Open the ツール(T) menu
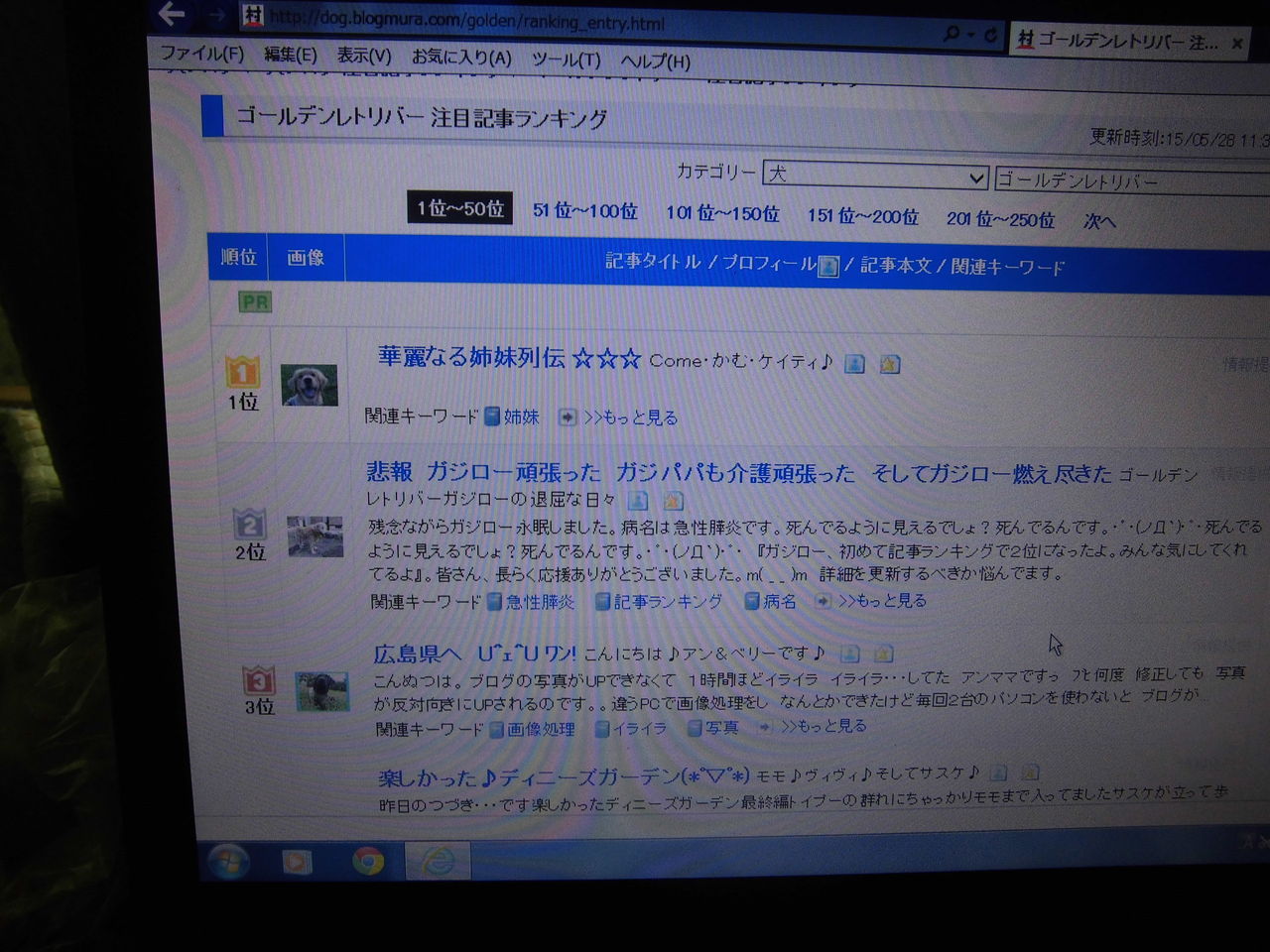1270x952 pixels. tap(566, 59)
